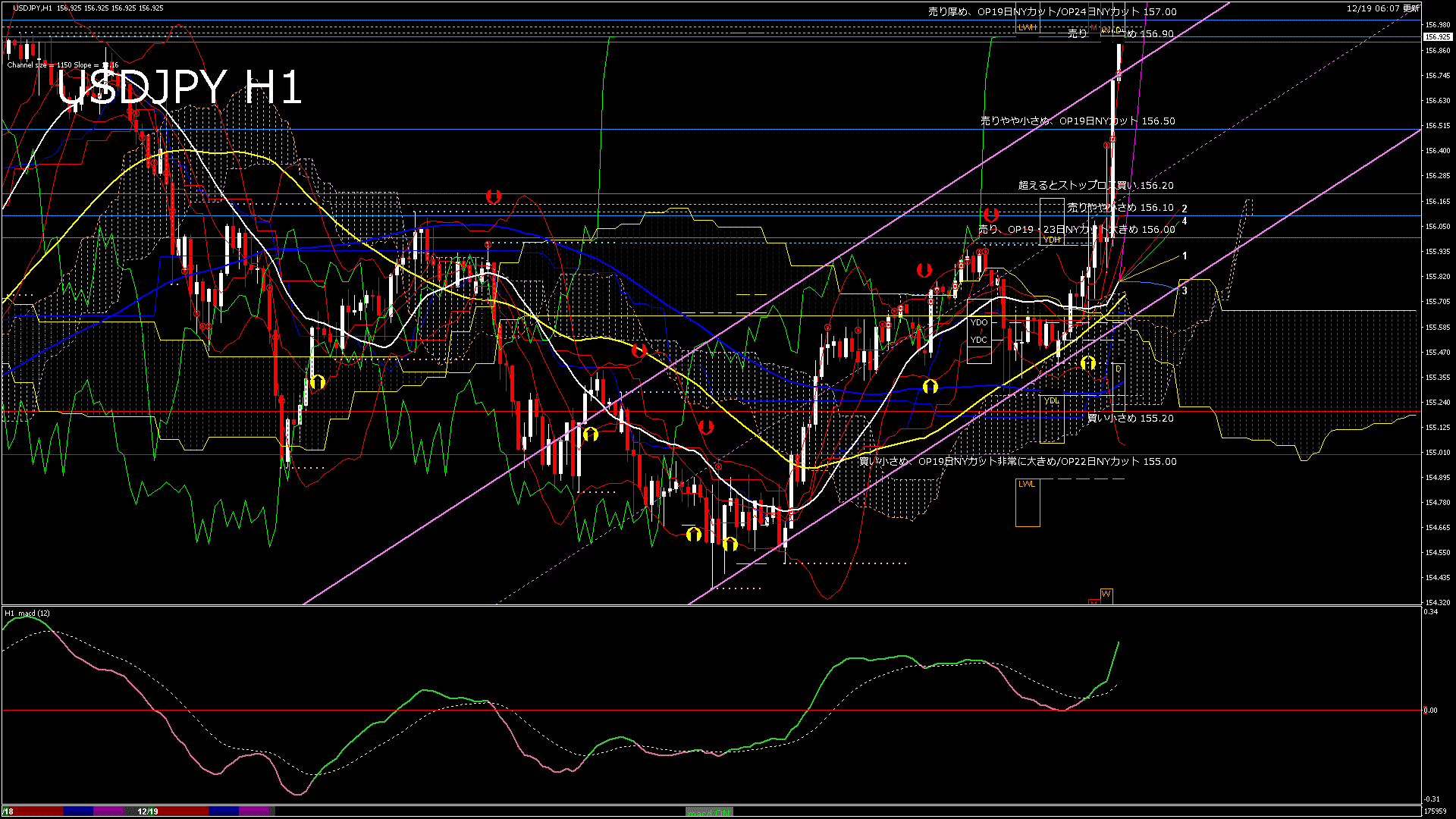Viewport: 1456px width, 819px height.
Task: Toggle the green macd ON button
Action: (709, 812)
